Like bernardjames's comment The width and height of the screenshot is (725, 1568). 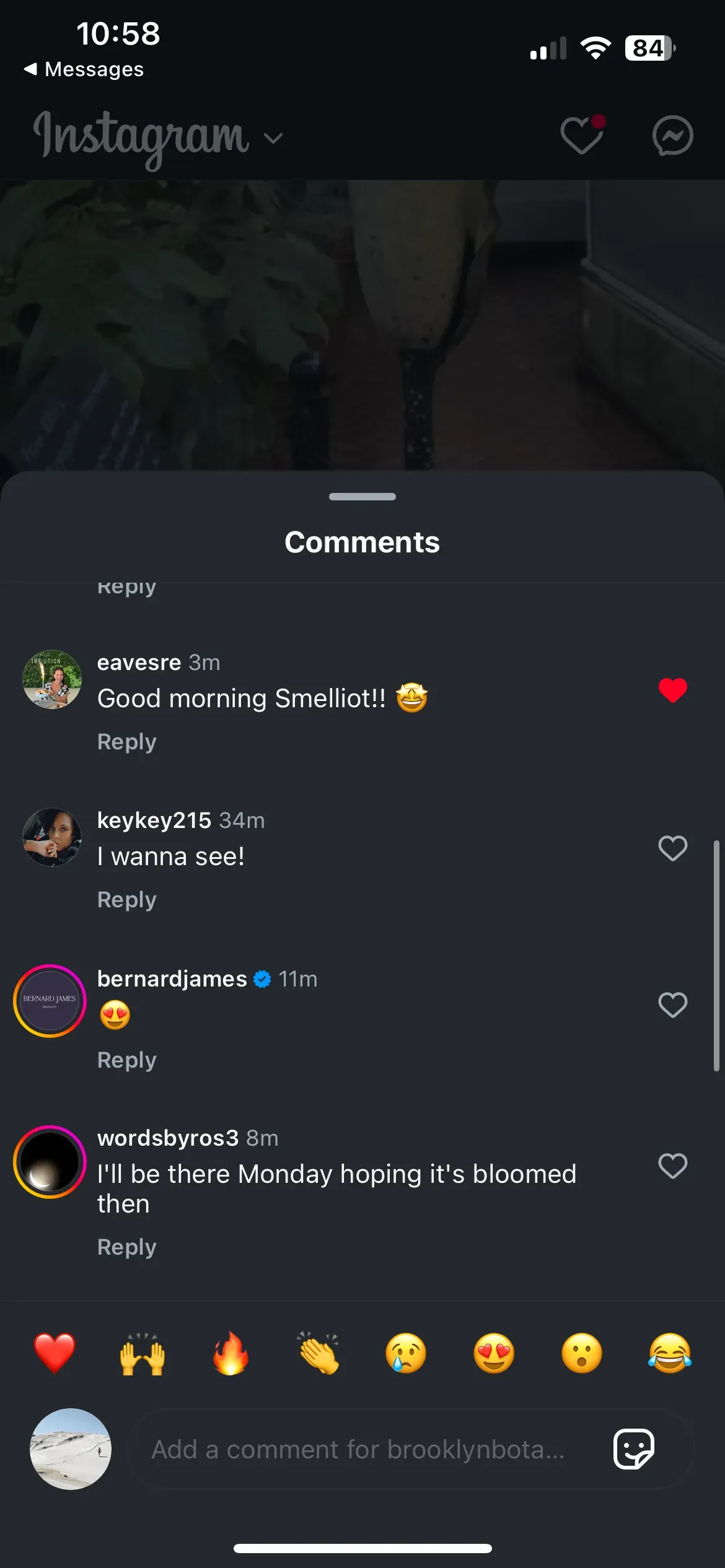tap(672, 1005)
